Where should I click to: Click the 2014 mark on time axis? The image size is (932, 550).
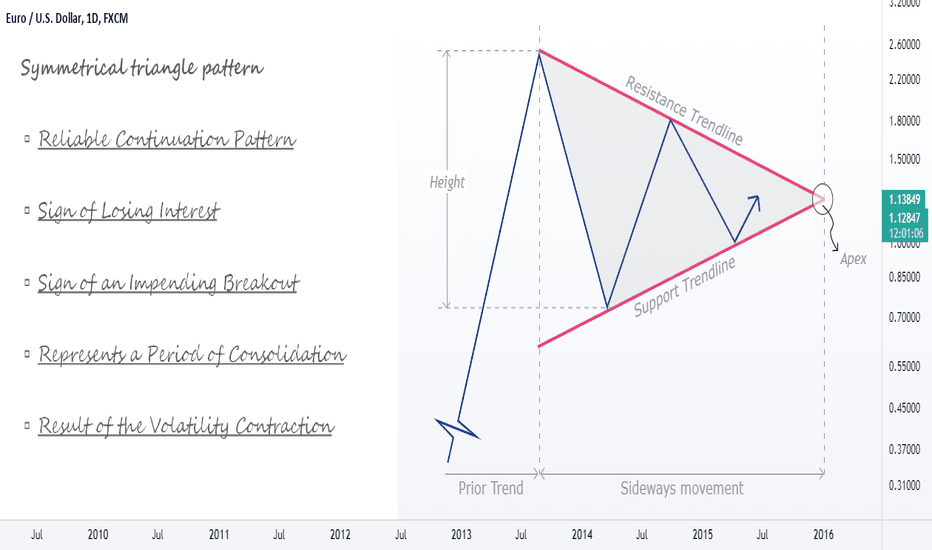click(582, 535)
